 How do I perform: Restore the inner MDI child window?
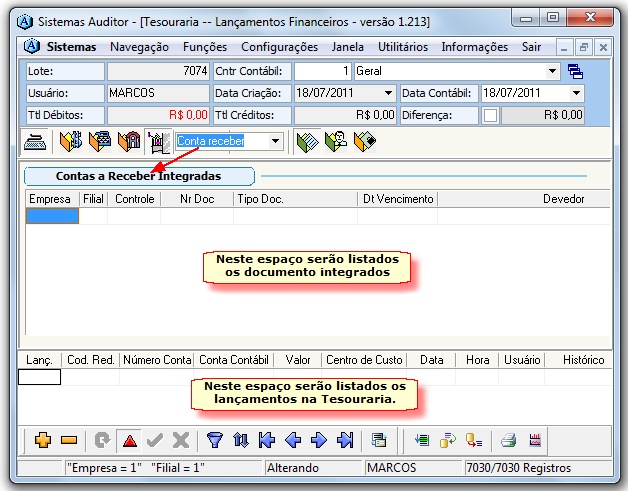[x=584, y=48]
